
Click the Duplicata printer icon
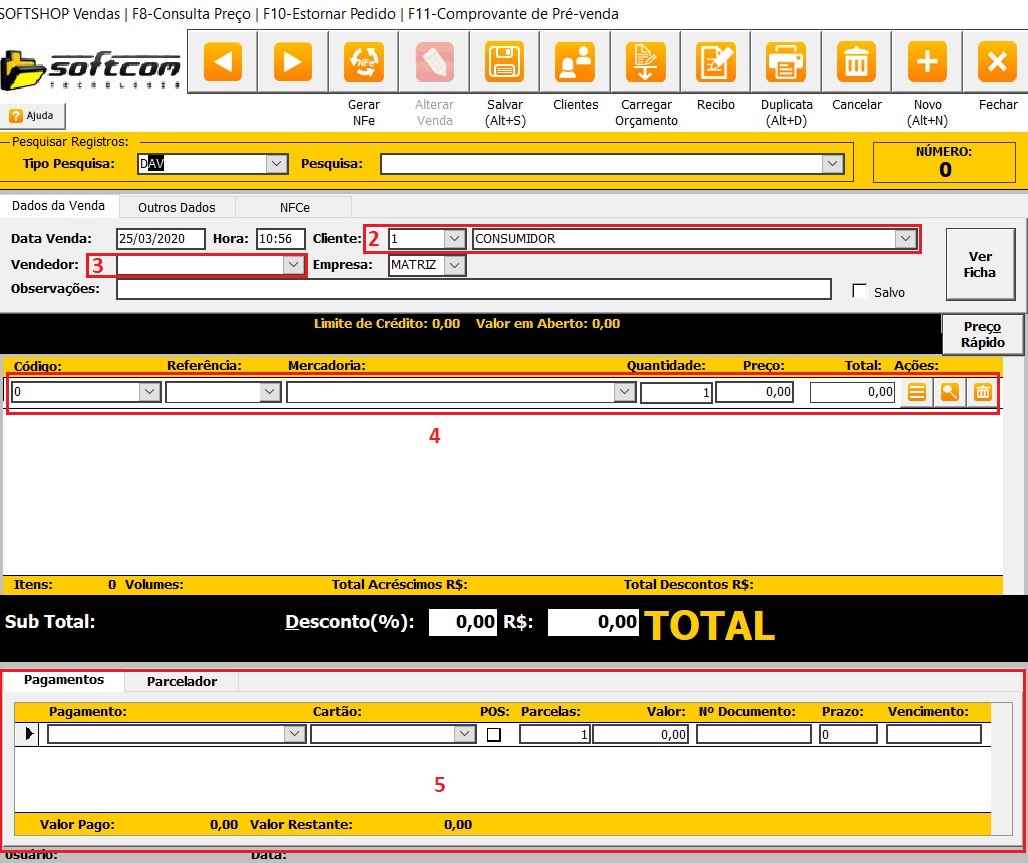pos(786,63)
